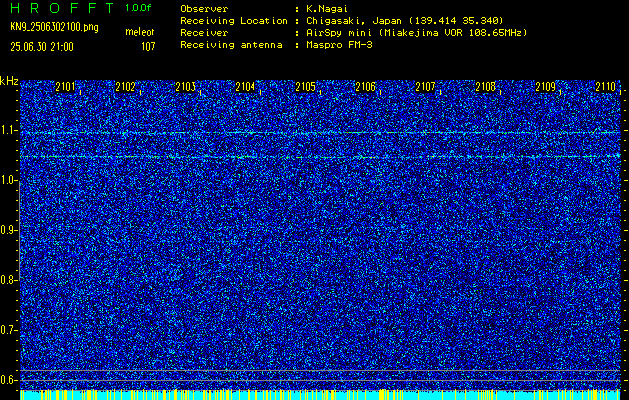Click the Receiving Location label
629x400 pixels.
pos(234,21)
